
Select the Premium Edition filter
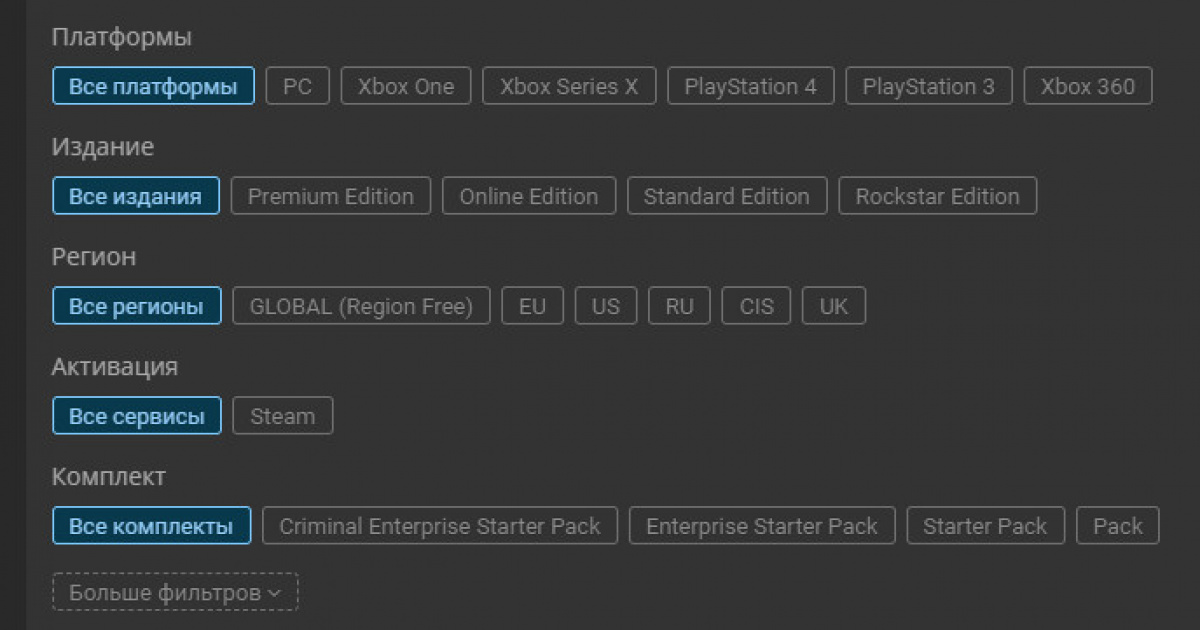[x=331, y=196]
